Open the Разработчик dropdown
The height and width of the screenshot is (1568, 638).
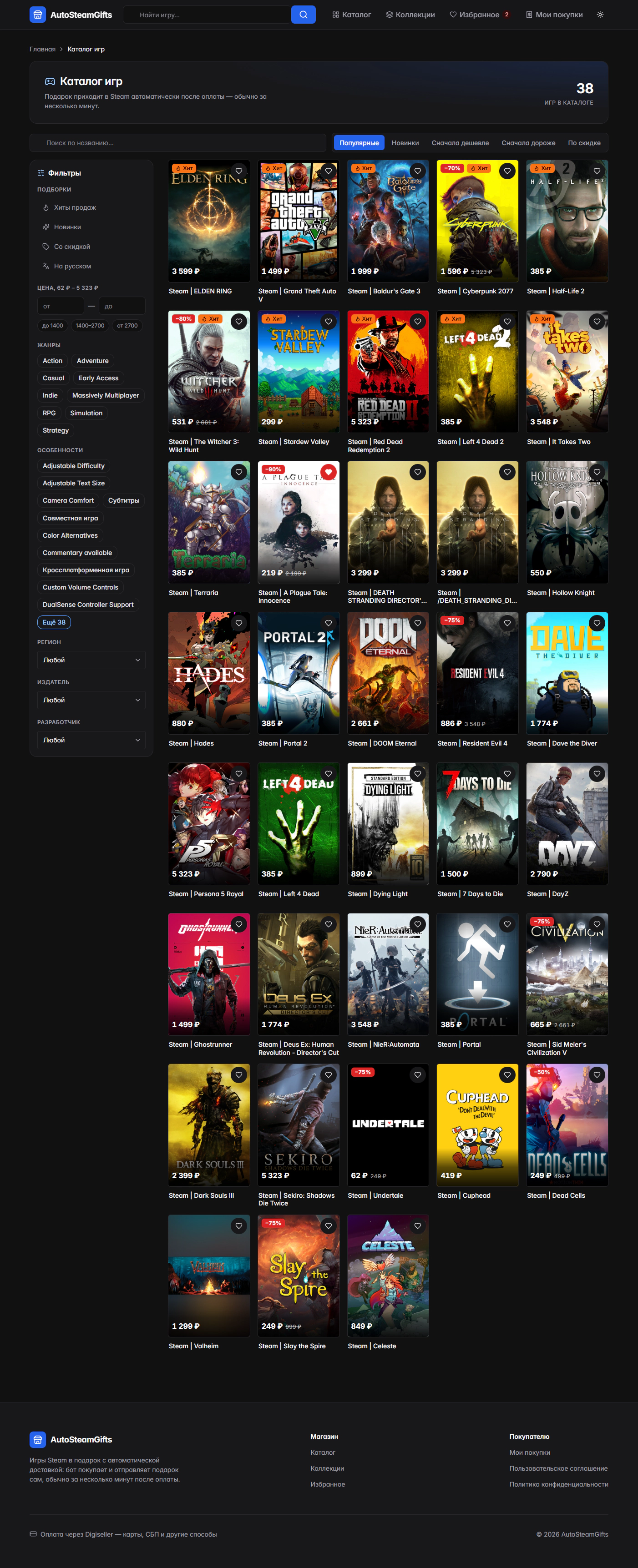91,740
